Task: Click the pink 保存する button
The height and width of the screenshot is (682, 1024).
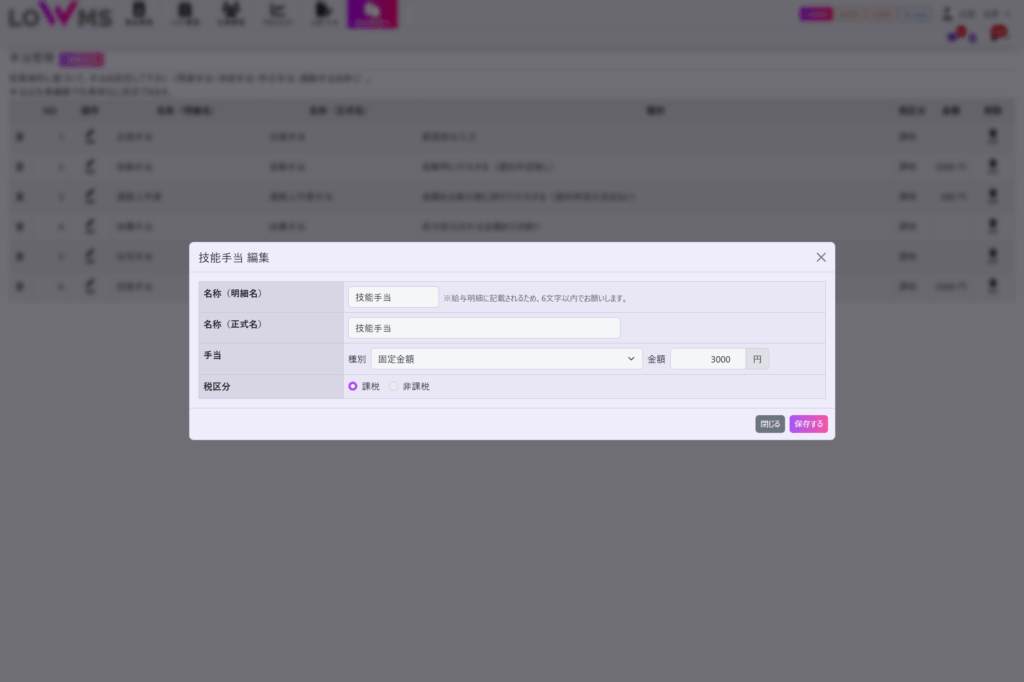Action: click(x=808, y=424)
